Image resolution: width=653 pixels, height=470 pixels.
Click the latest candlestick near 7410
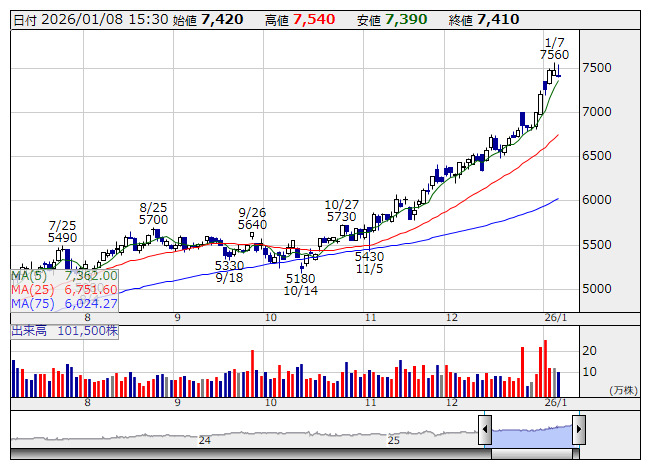[558, 72]
